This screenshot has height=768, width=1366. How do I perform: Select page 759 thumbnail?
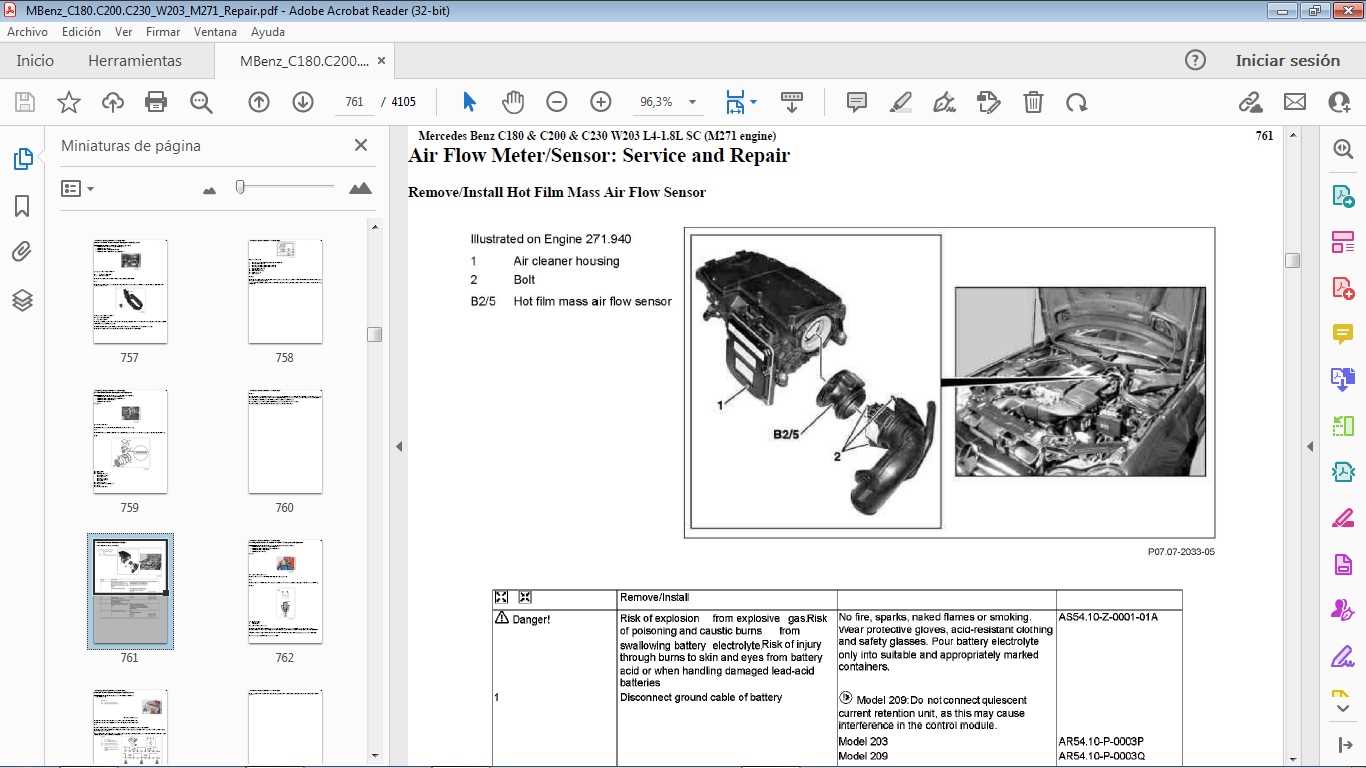[130, 441]
